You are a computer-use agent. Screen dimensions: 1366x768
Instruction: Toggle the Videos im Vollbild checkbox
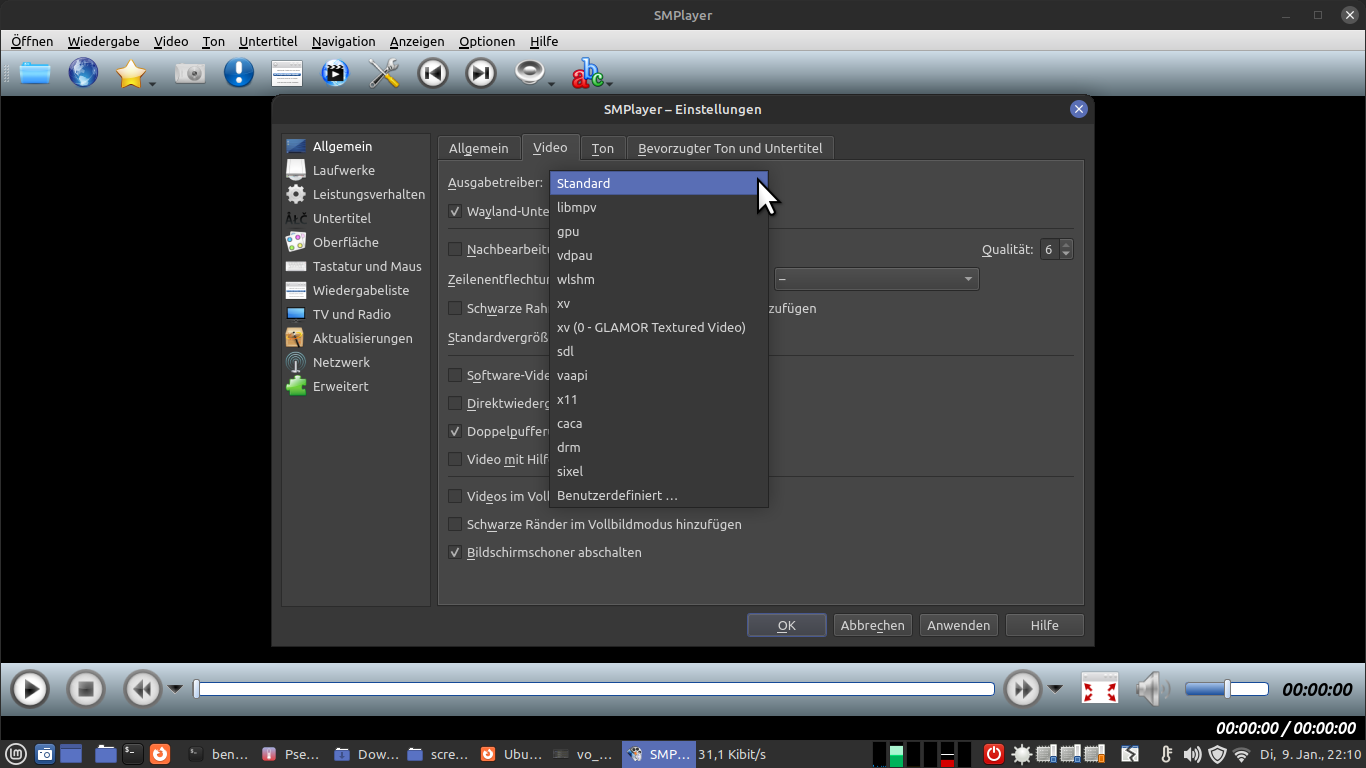455,496
